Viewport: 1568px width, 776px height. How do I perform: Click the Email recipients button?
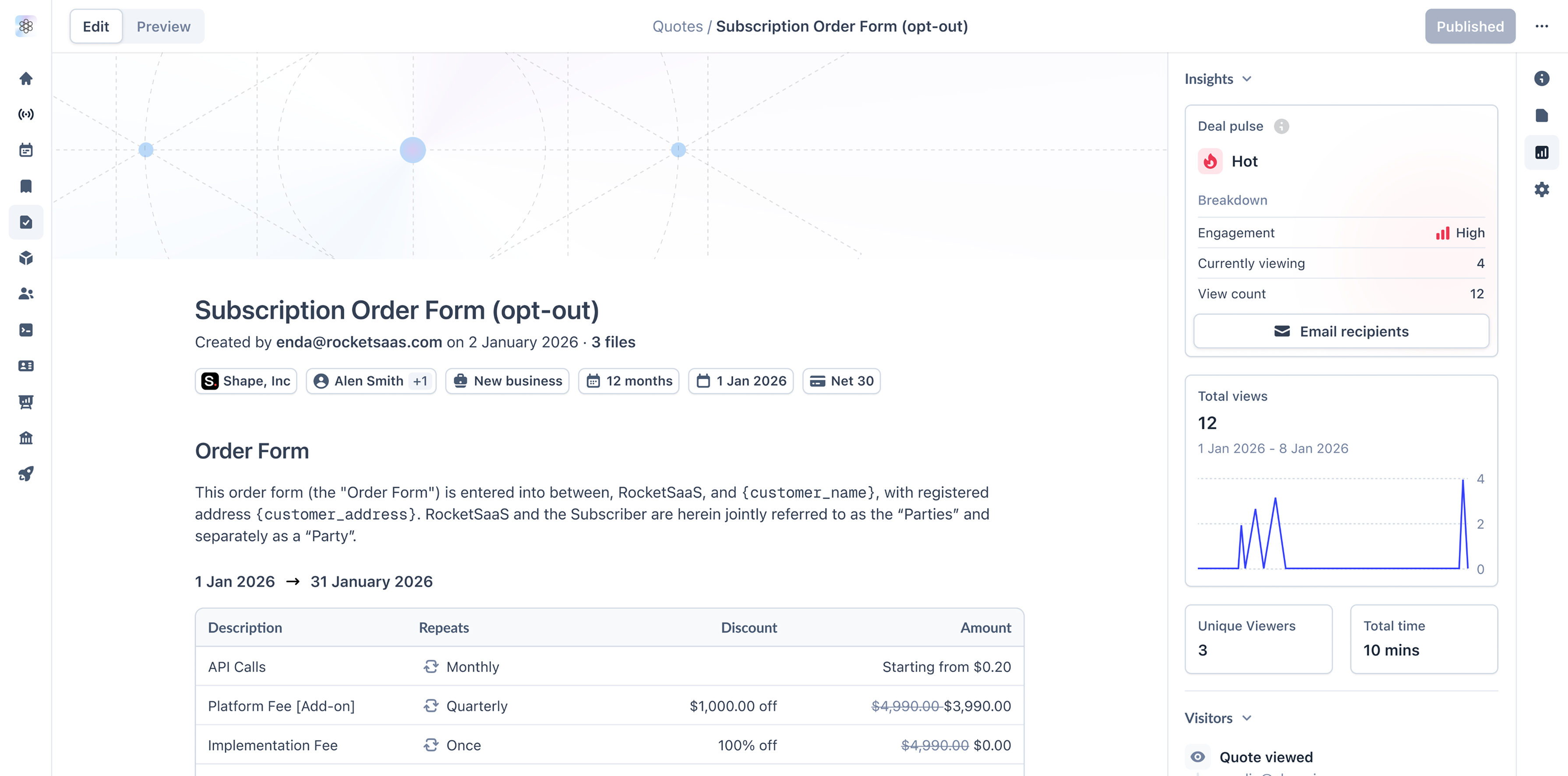pos(1341,331)
